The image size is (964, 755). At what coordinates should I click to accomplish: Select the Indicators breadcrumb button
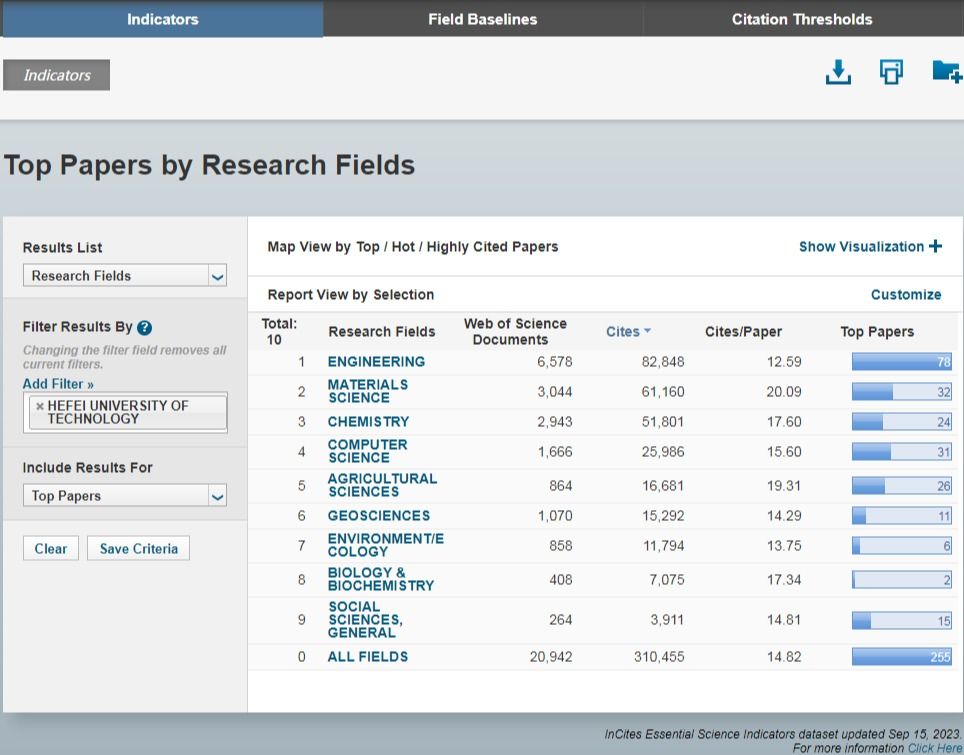[57, 75]
